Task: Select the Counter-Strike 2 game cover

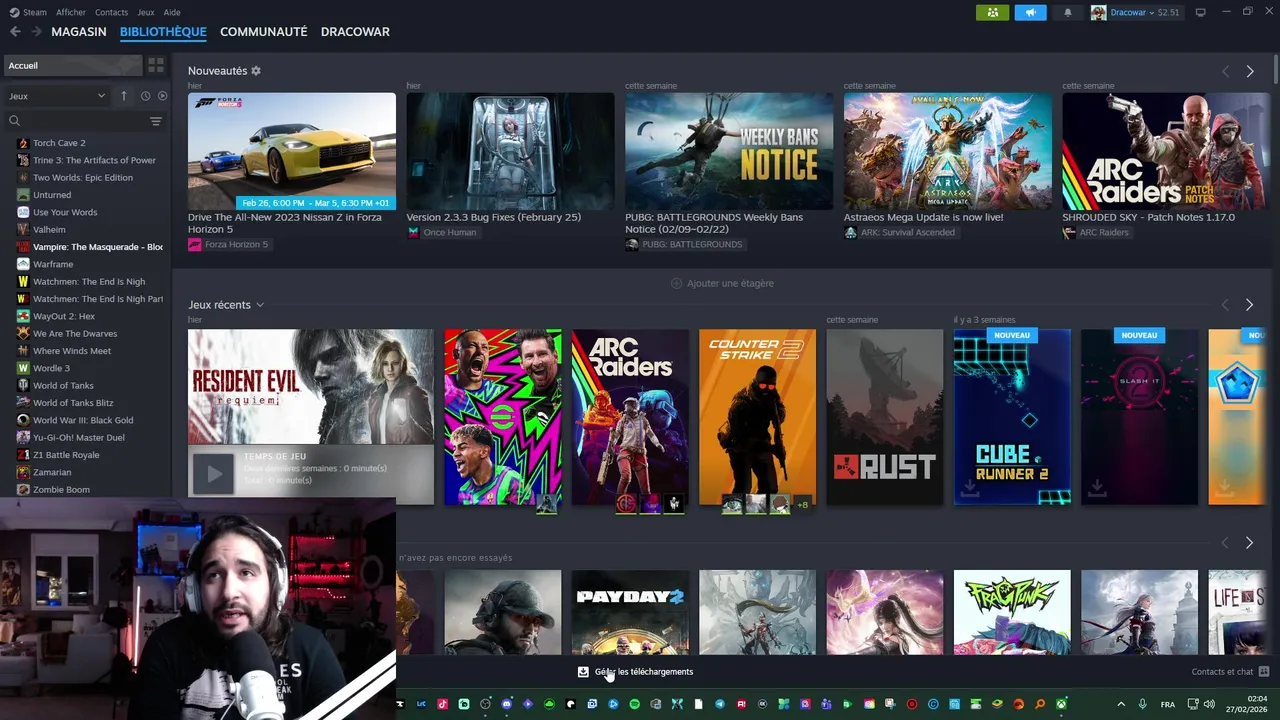Action: [757, 417]
